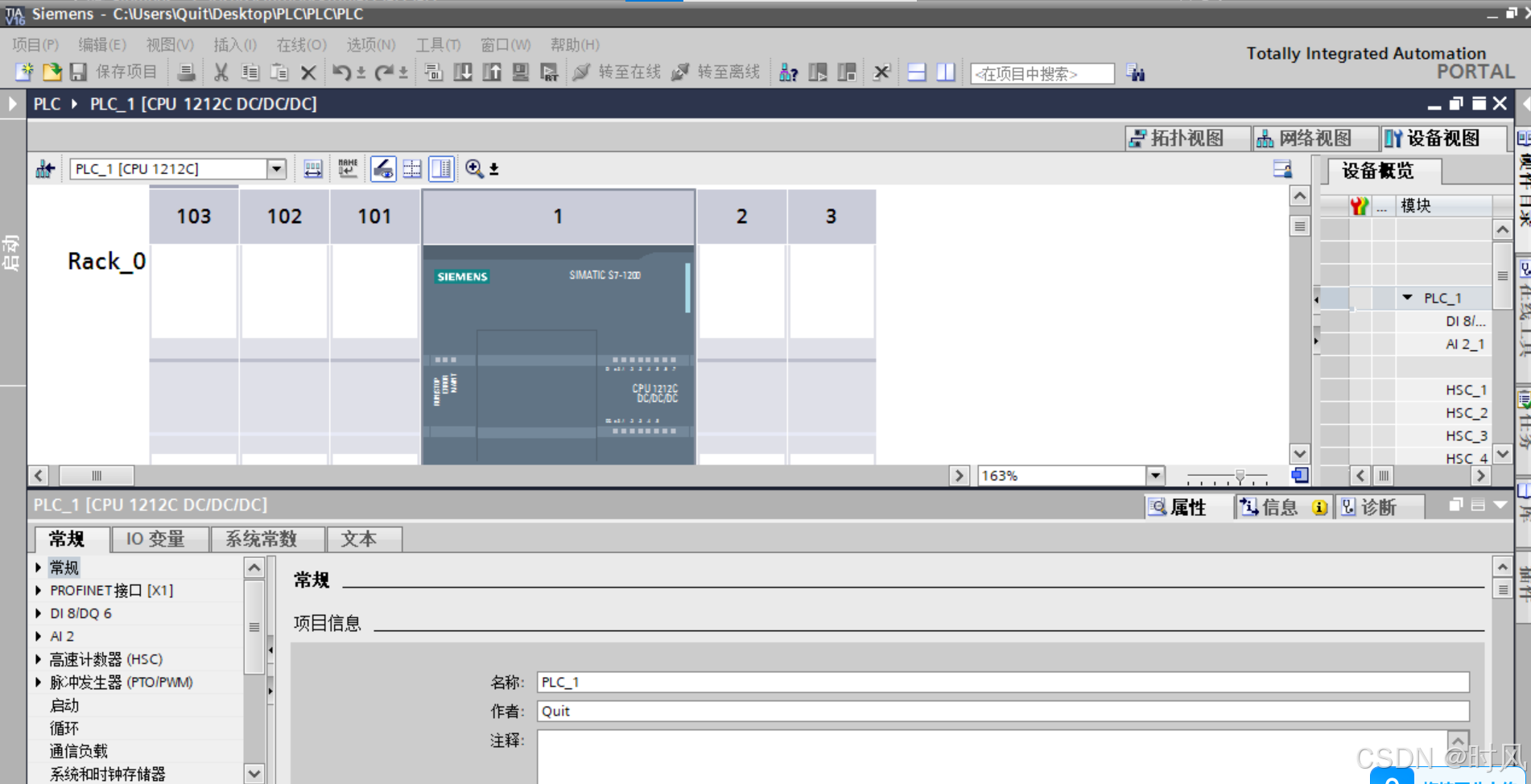This screenshot has width=1531, height=784.
Task: Expand the 常规 tree node
Action: (x=39, y=567)
